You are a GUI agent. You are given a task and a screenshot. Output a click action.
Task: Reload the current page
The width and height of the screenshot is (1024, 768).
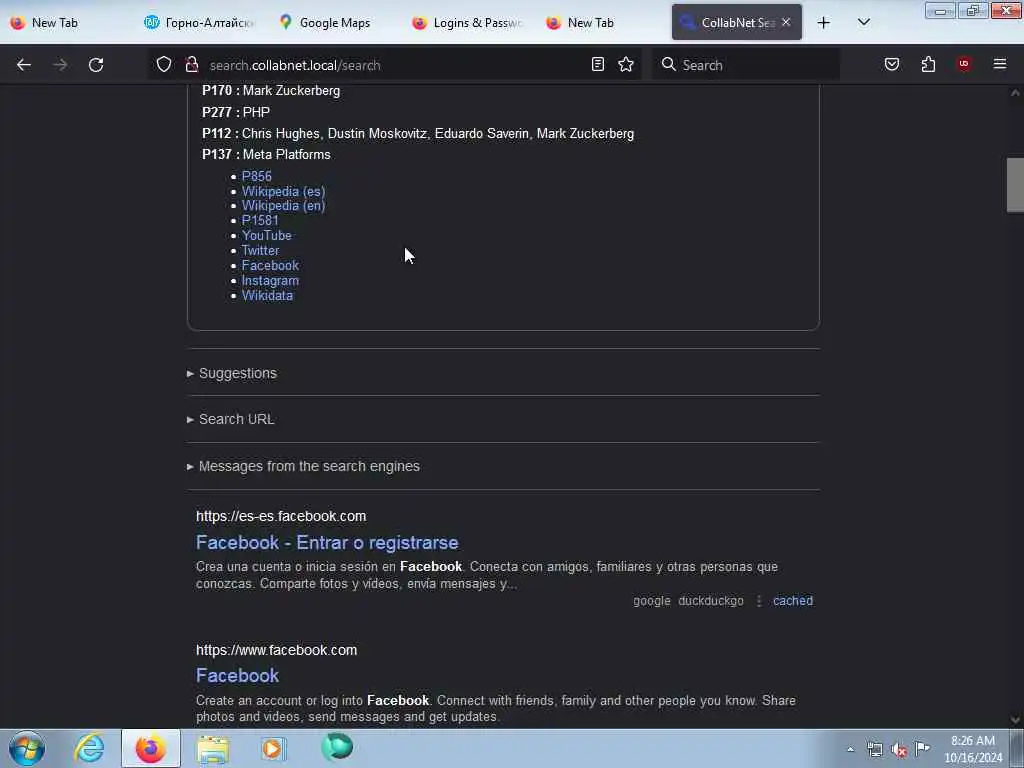[x=96, y=65]
